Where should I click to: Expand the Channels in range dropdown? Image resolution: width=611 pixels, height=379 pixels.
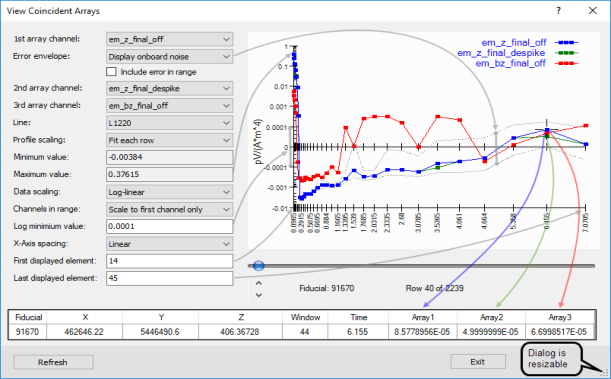(x=170, y=209)
